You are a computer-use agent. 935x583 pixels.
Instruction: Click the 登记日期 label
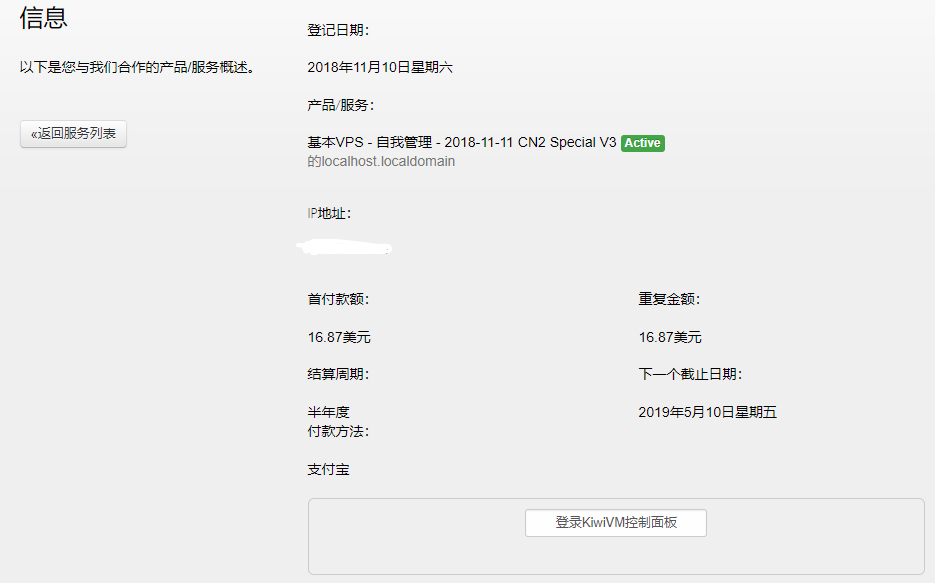(x=339, y=30)
